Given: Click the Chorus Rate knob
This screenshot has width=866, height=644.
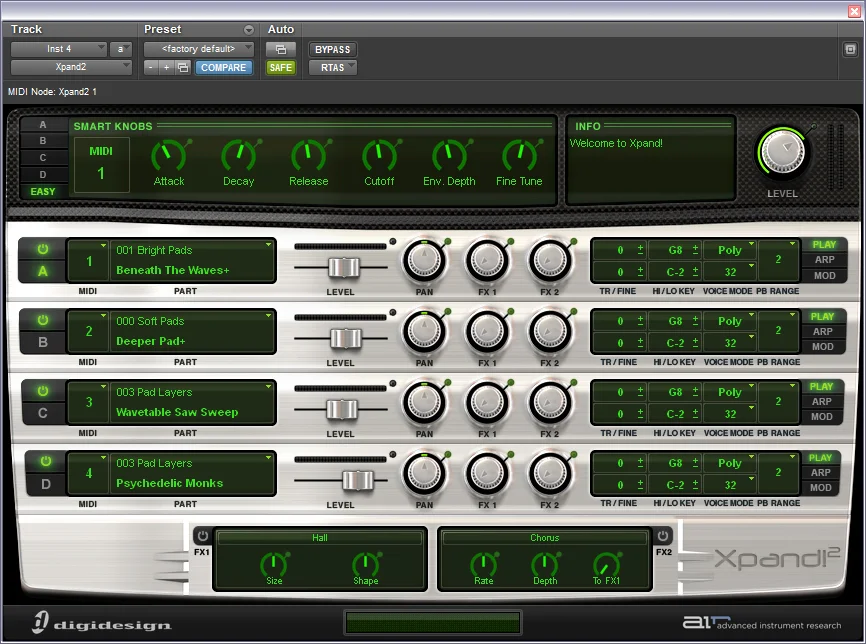Looking at the screenshot, I should (x=483, y=564).
